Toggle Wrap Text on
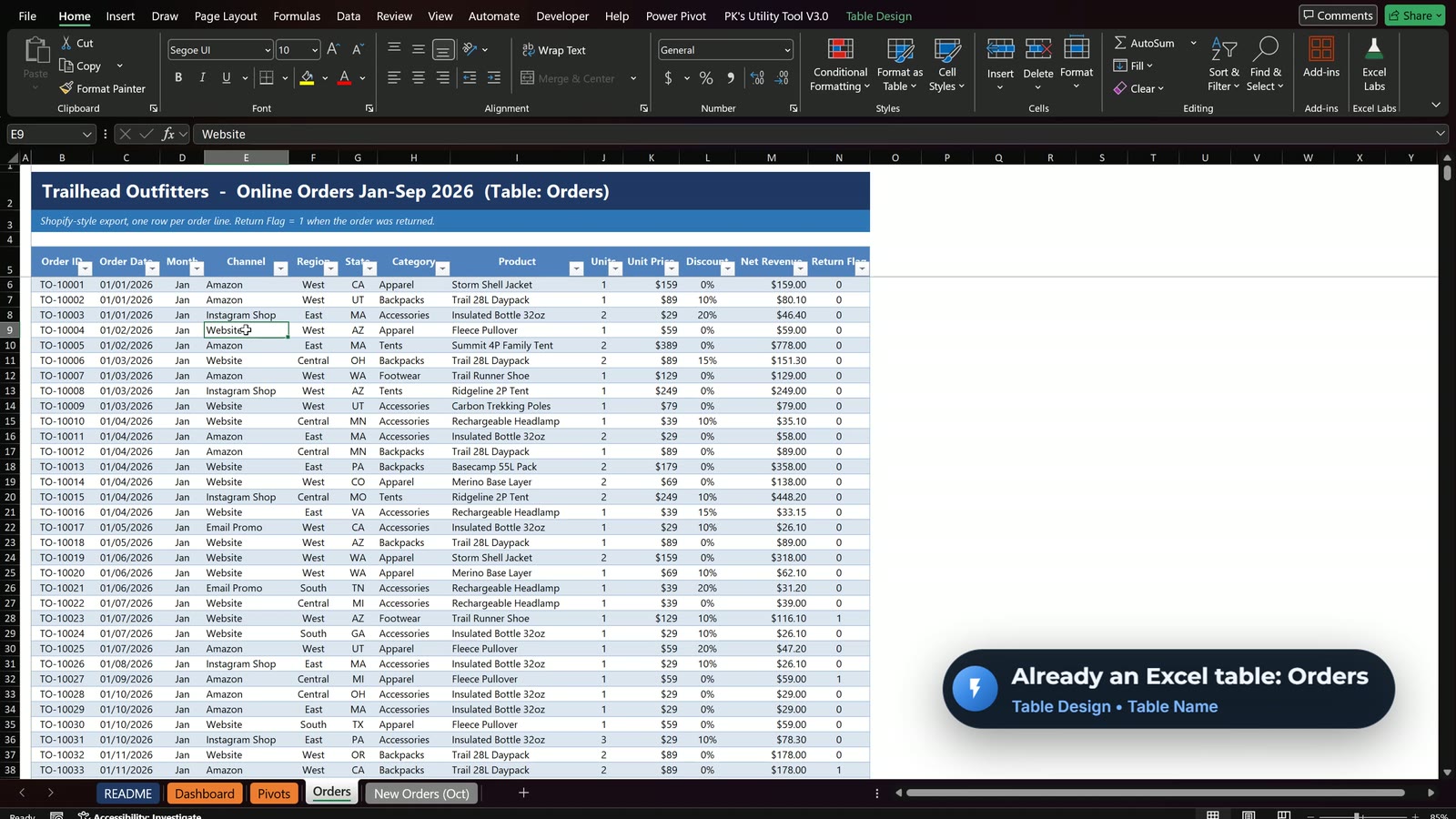 coord(553,50)
